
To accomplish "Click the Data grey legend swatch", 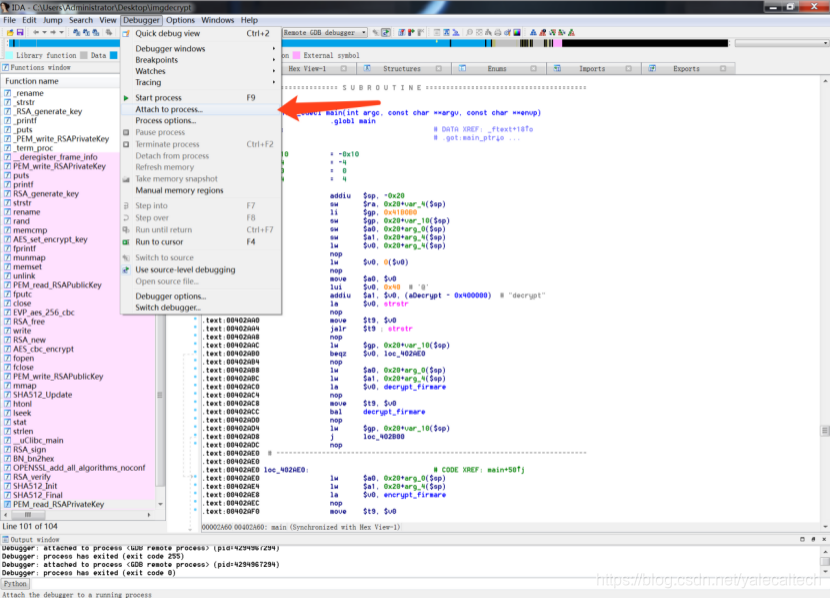I will tap(84, 56).
